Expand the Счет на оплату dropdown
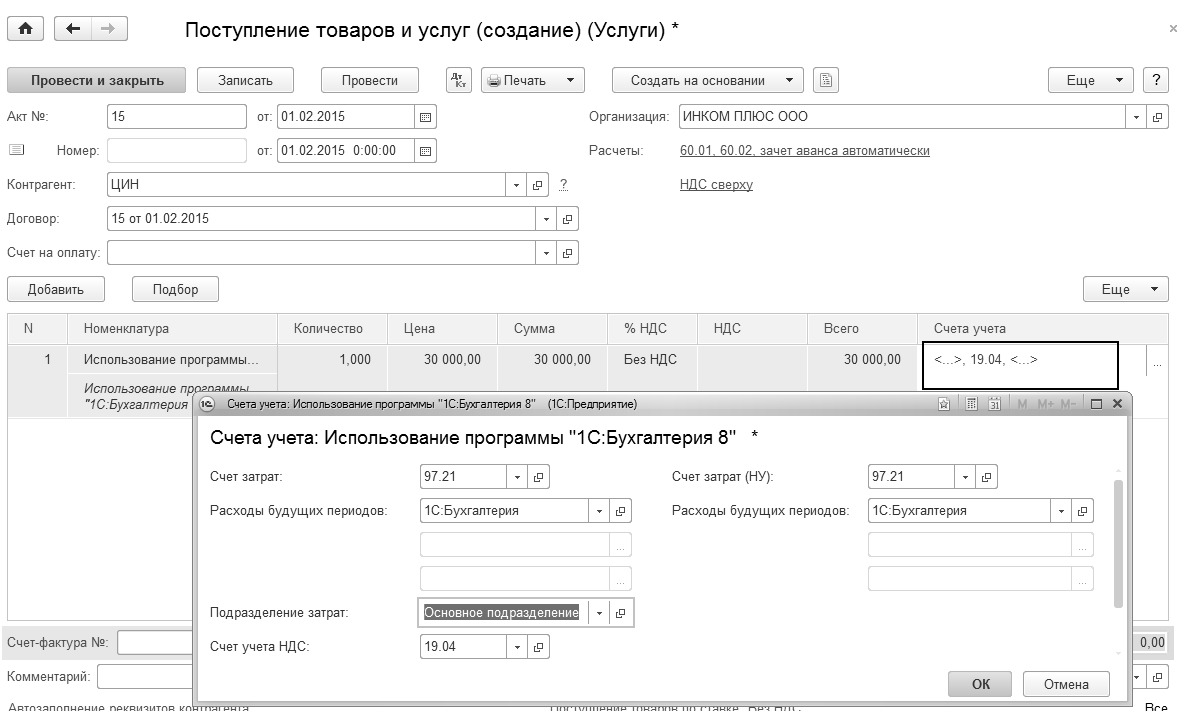The width and height of the screenshot is (1183, 711). (x=546, y=253)
